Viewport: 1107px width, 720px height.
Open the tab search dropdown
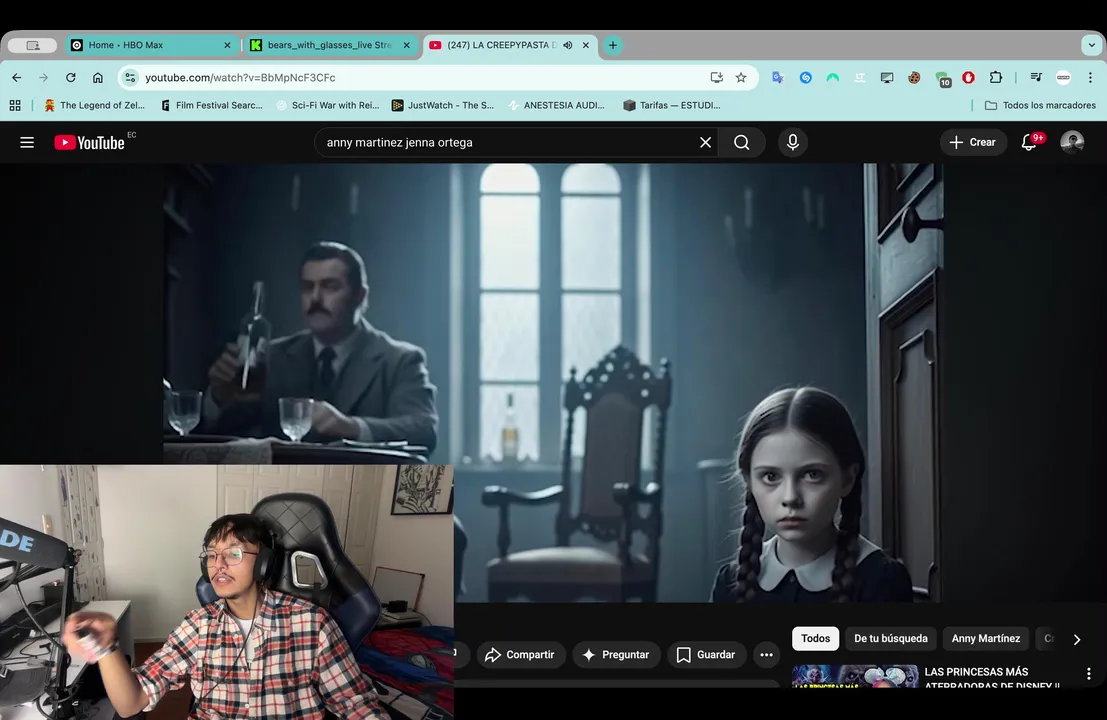(x=1091, y=45)
